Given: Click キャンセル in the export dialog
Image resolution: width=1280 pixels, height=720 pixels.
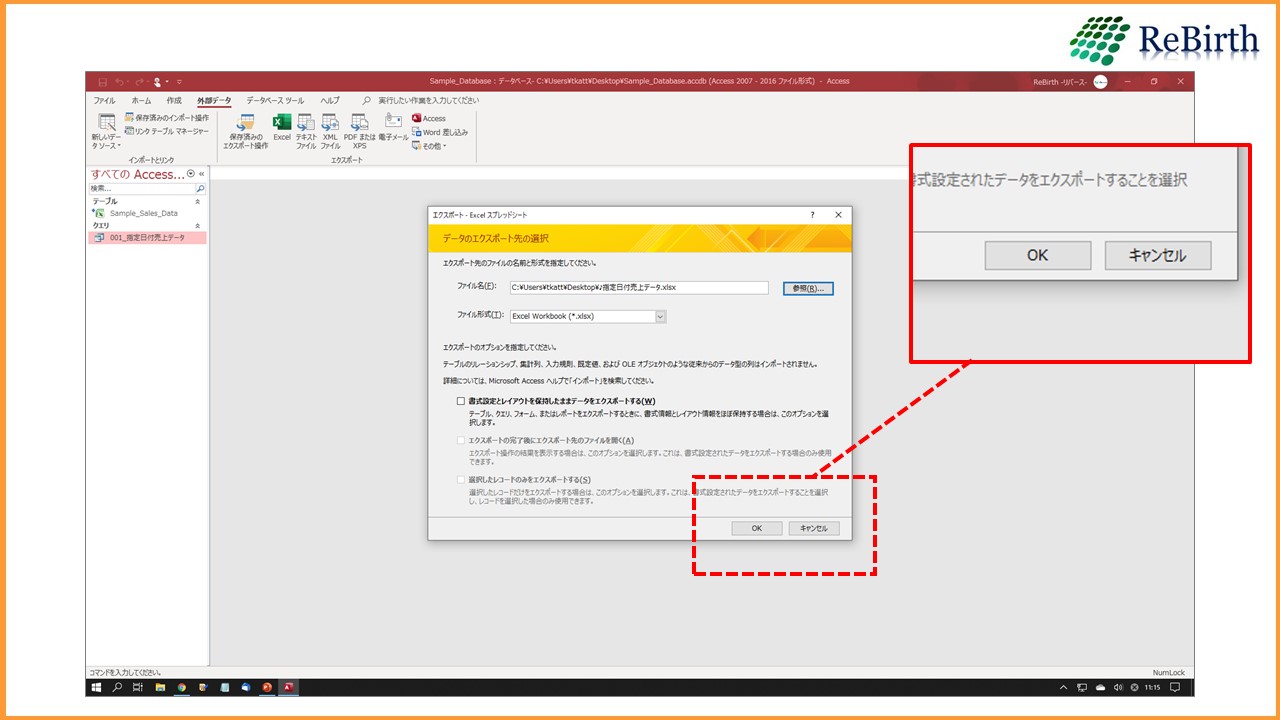Looking at the screenshot, I should (814, 528).
